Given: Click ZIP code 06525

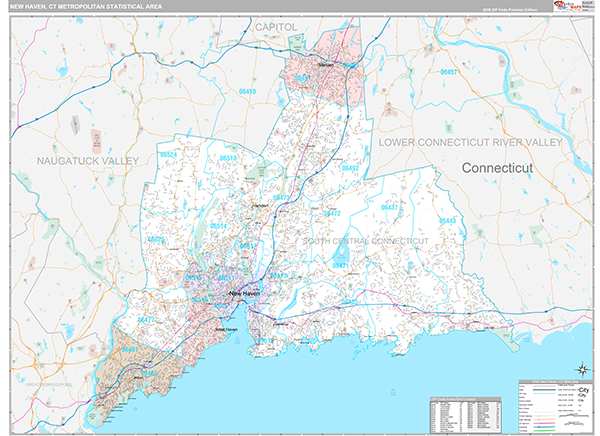Looking at the screenshot, I should (x=156, y=239).
